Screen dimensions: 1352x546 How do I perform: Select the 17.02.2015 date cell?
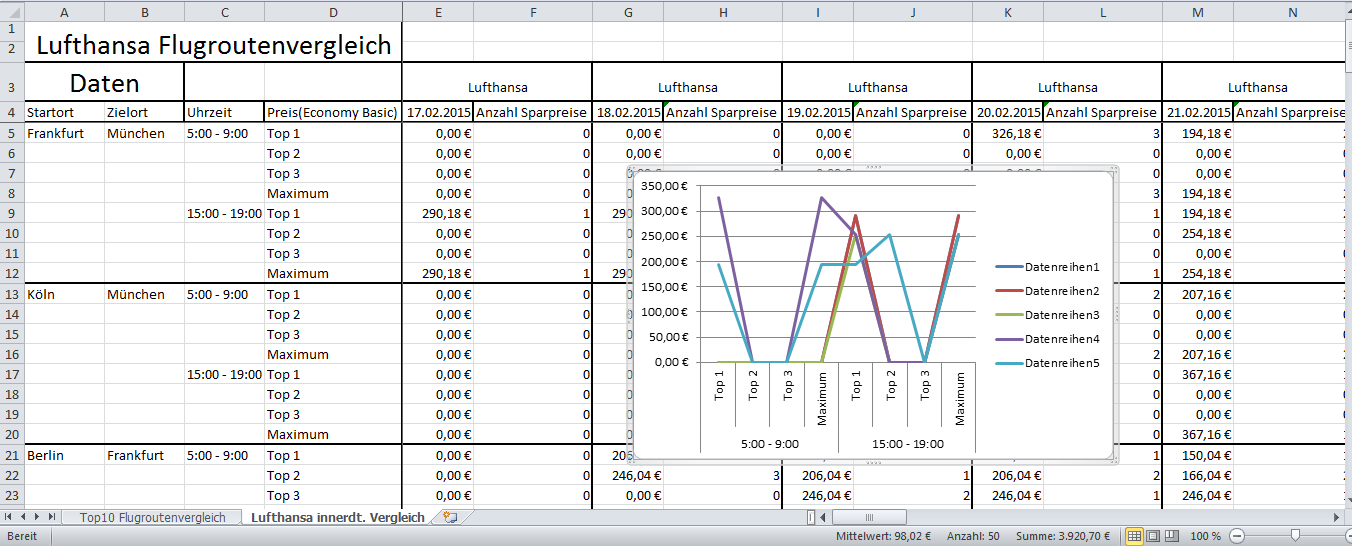click(x=438, y=113)
